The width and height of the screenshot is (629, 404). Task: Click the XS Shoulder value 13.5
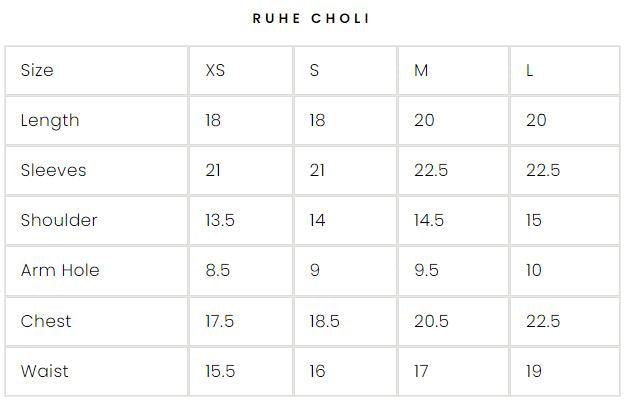coord(220,220)
